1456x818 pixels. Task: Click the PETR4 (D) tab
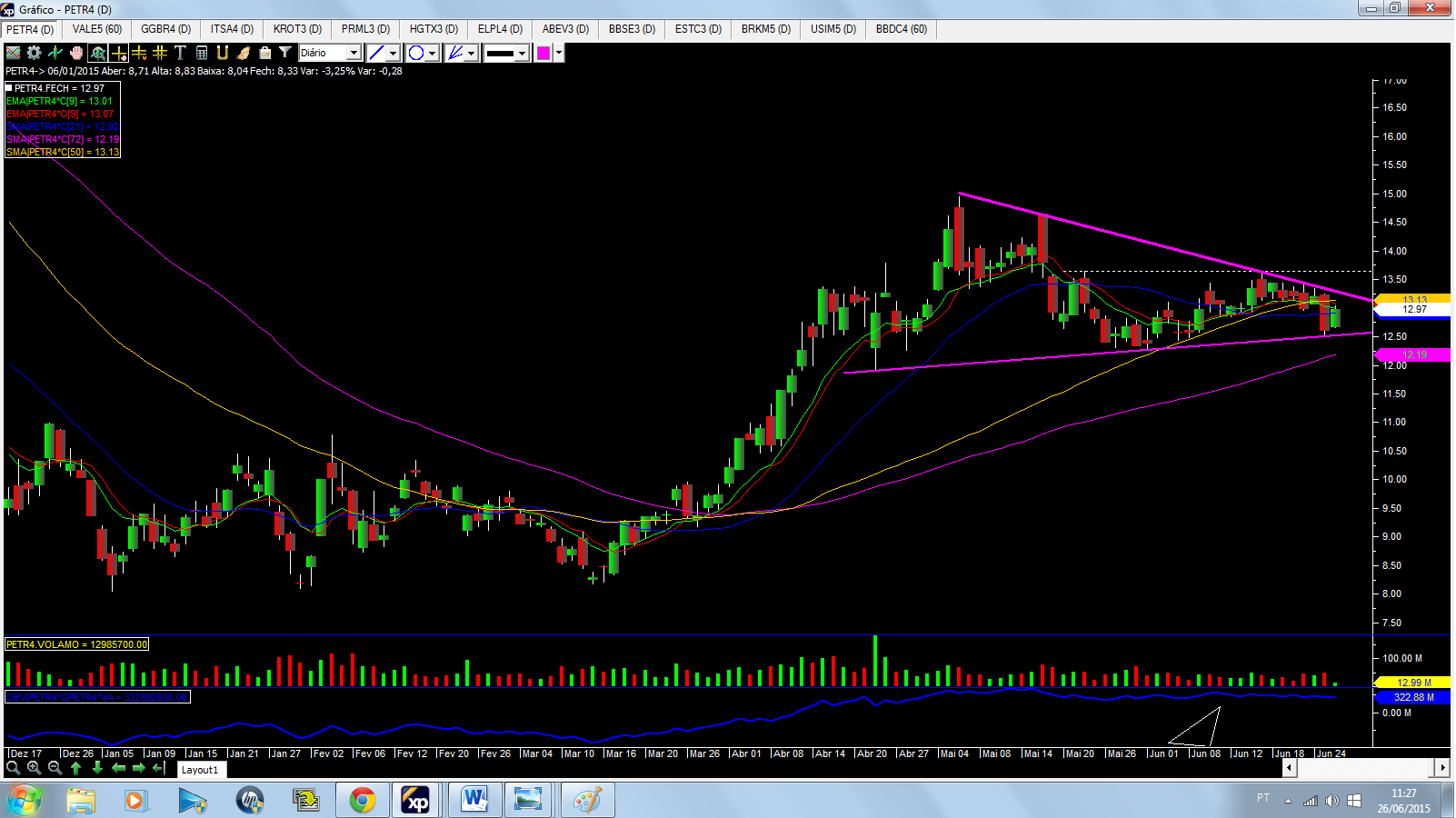[x=31, y=29]
